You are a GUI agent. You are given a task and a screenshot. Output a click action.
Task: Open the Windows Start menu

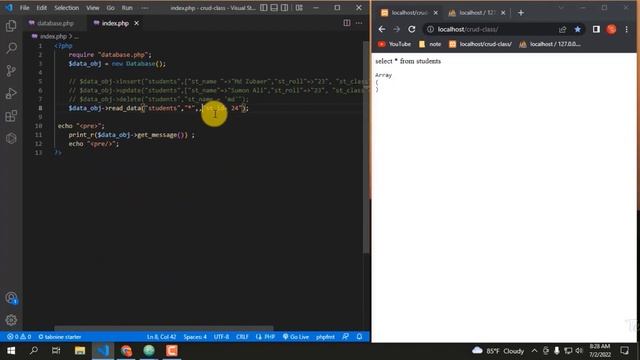click(x=11, y=351)
